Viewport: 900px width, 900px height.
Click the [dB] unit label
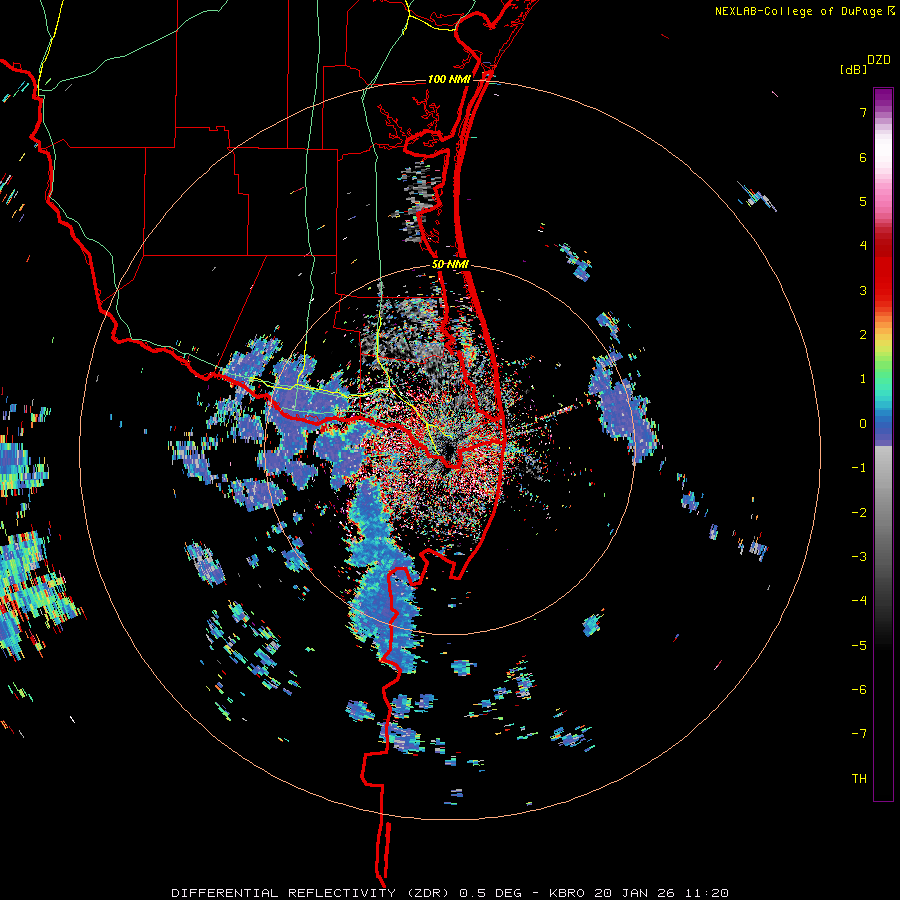click(x=853, y=69)
